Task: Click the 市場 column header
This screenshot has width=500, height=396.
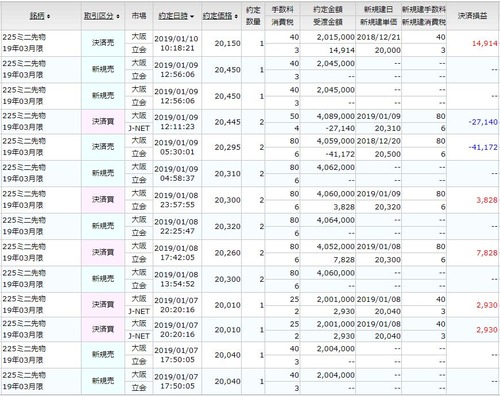Action: (139, 16)
